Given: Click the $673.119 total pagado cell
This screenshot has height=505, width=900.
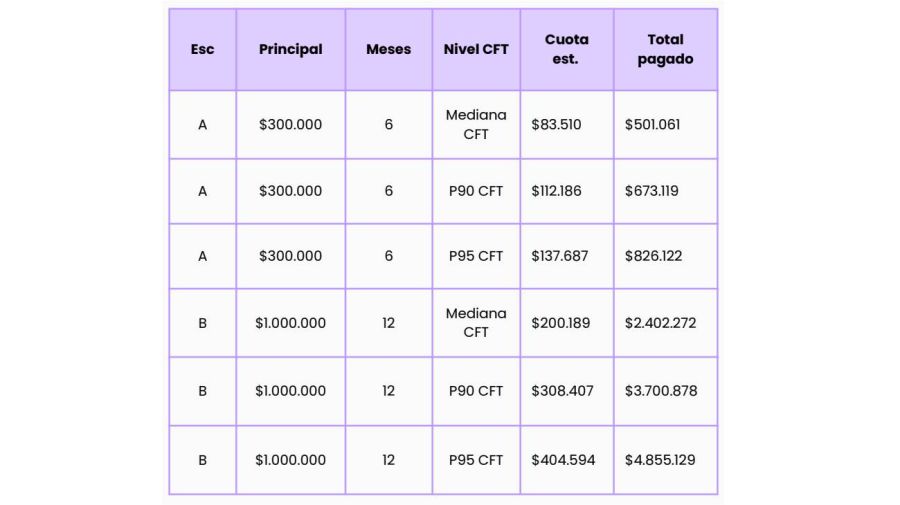Looking at the screenshot, I should click(665, 190).
